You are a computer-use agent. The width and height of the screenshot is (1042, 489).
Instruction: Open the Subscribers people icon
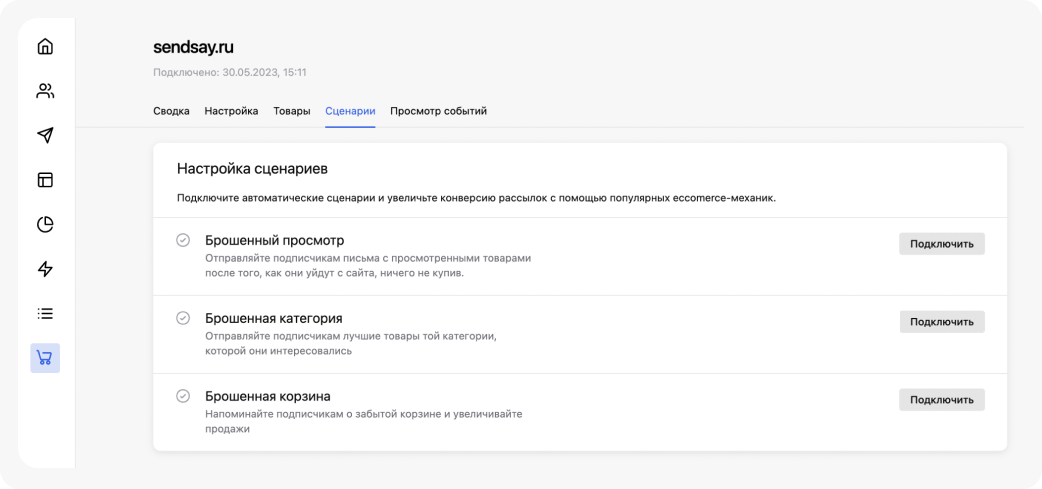tap(45, 91)
